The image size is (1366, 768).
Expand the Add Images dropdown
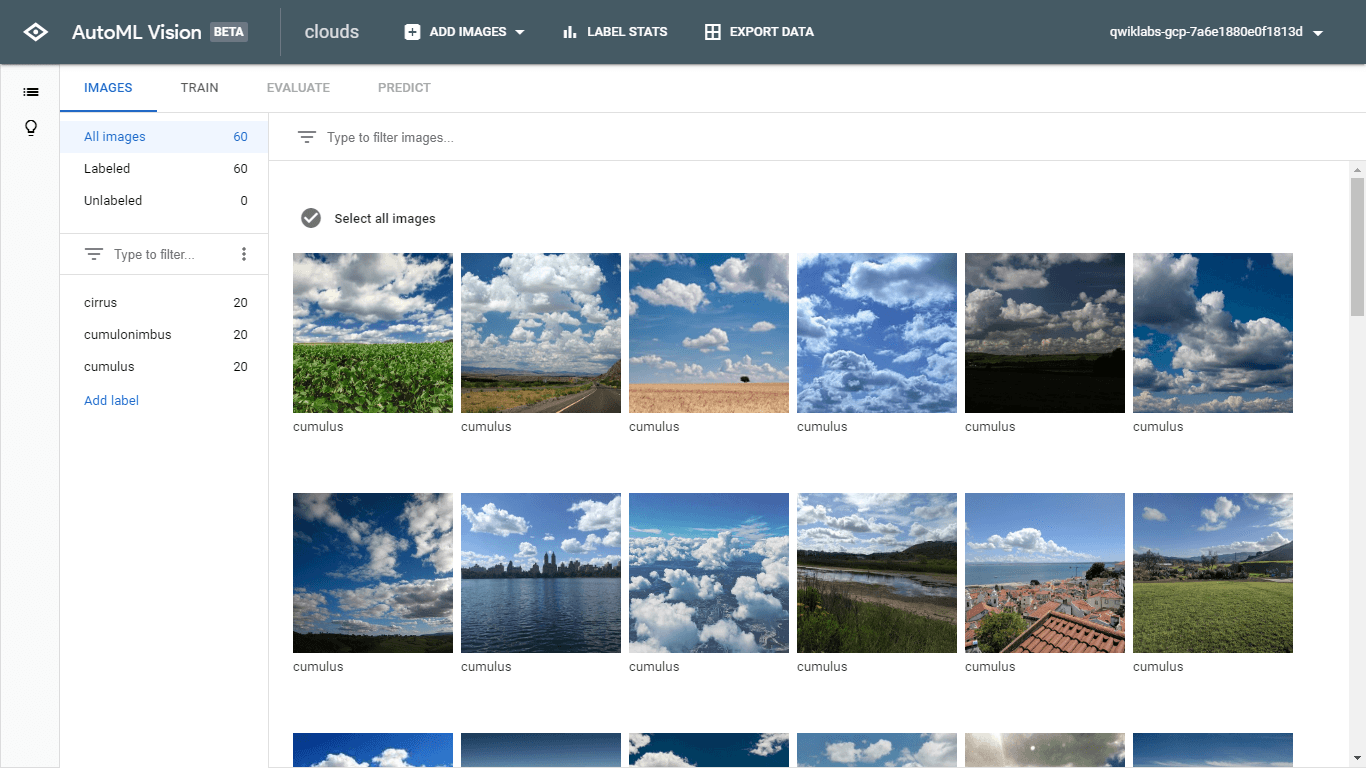pyautogui.click(x=519, y=31)
